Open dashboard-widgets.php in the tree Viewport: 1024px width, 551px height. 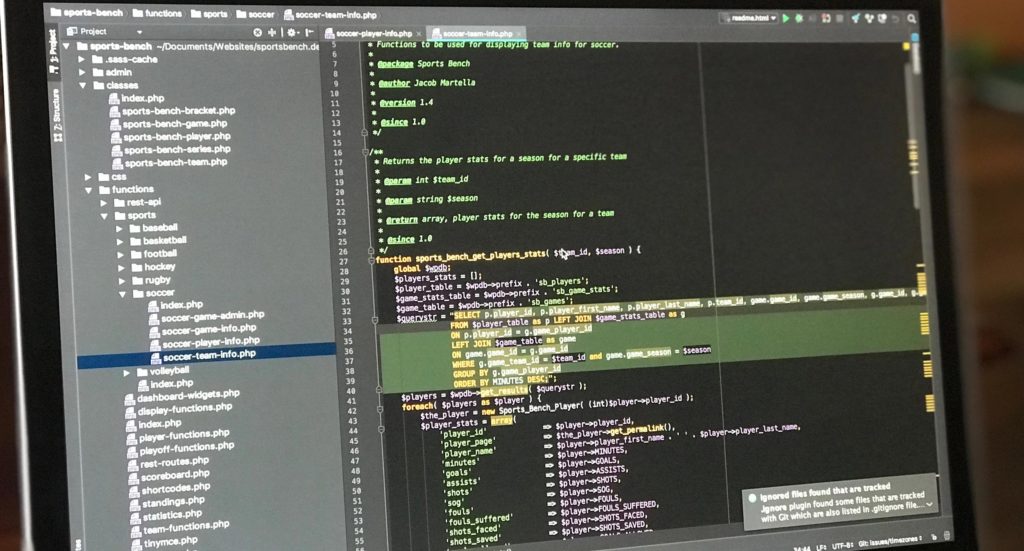point(182,396)
